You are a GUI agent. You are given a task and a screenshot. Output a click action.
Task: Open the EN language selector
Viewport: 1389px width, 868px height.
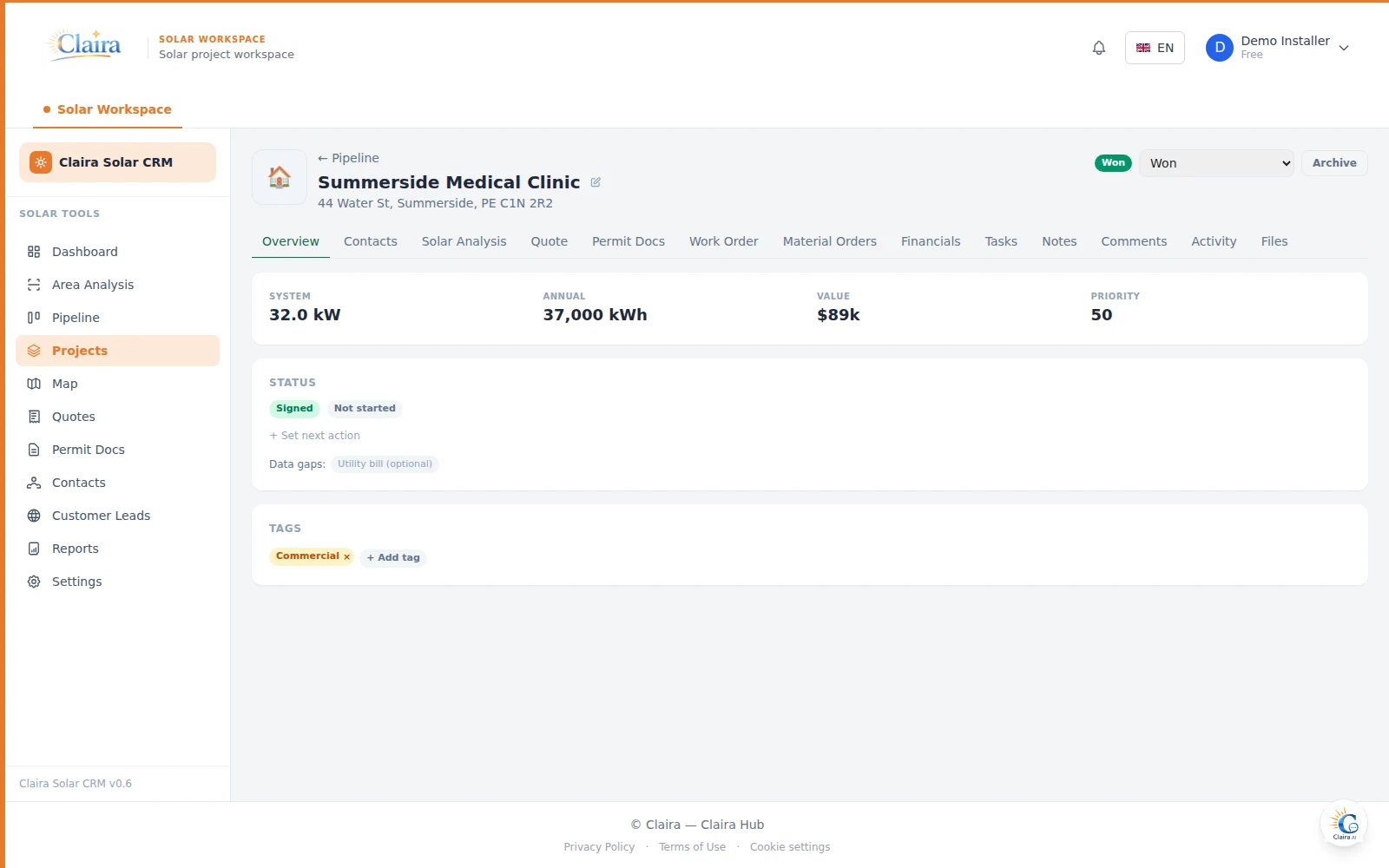click(1155, 48)
